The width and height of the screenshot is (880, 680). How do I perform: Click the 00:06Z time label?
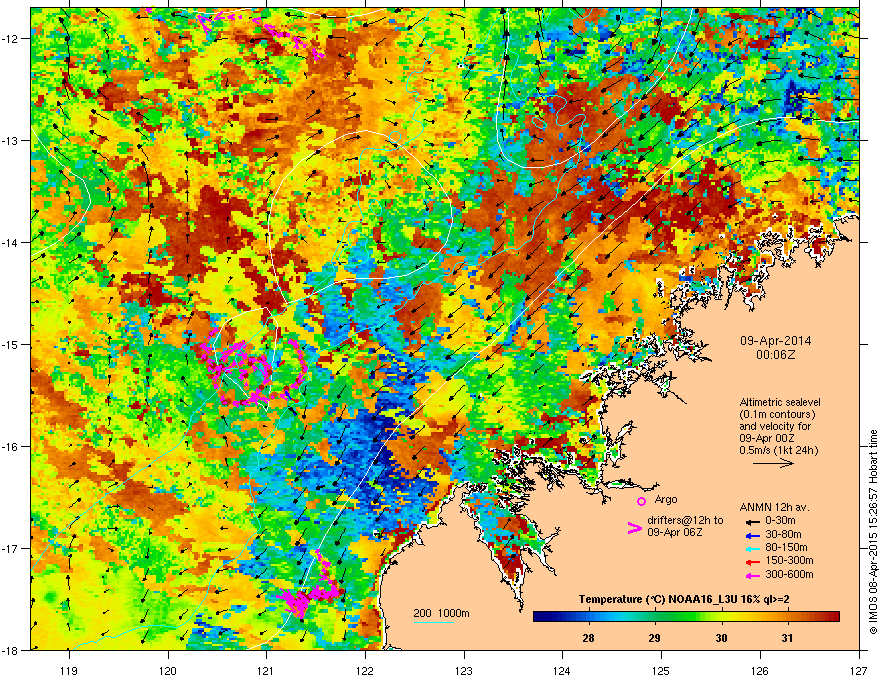coord(776,355)
